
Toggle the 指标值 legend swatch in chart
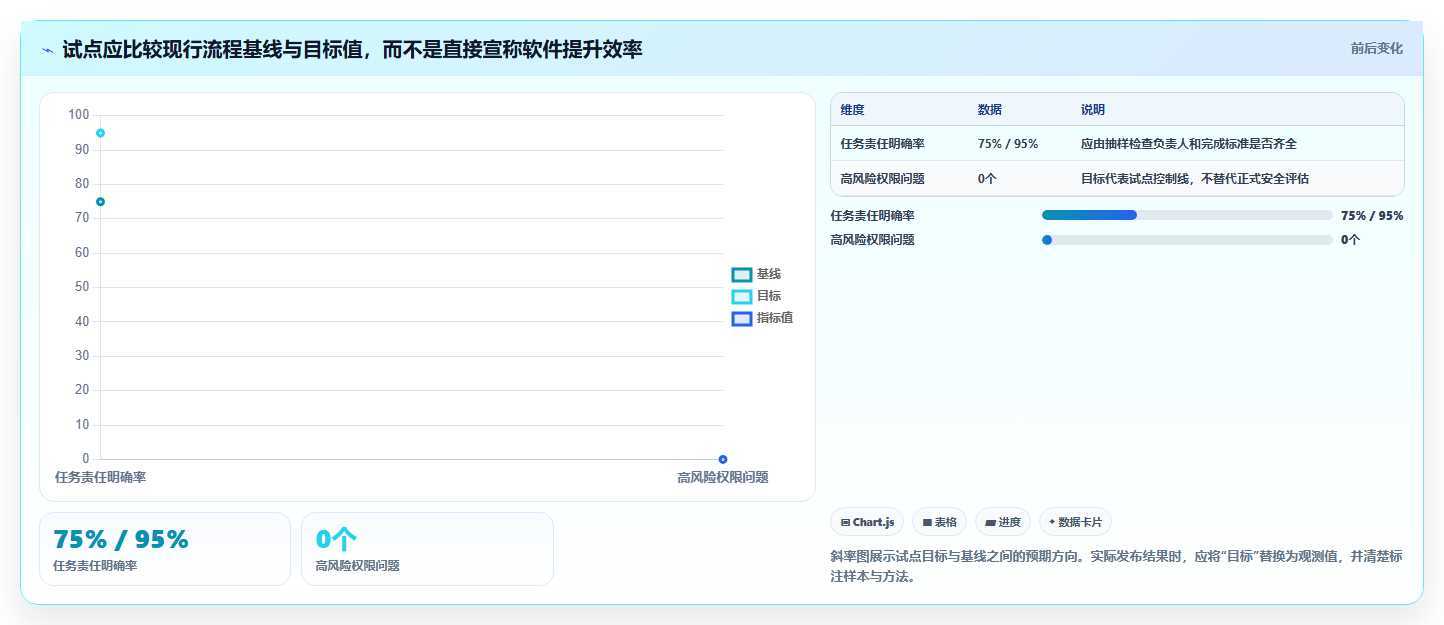[741, 318]
